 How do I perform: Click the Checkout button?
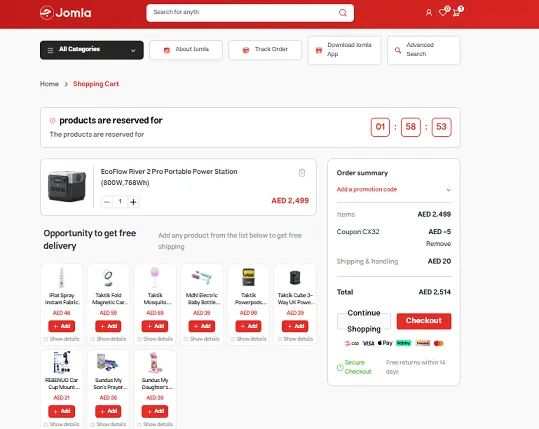coord(424,321)
